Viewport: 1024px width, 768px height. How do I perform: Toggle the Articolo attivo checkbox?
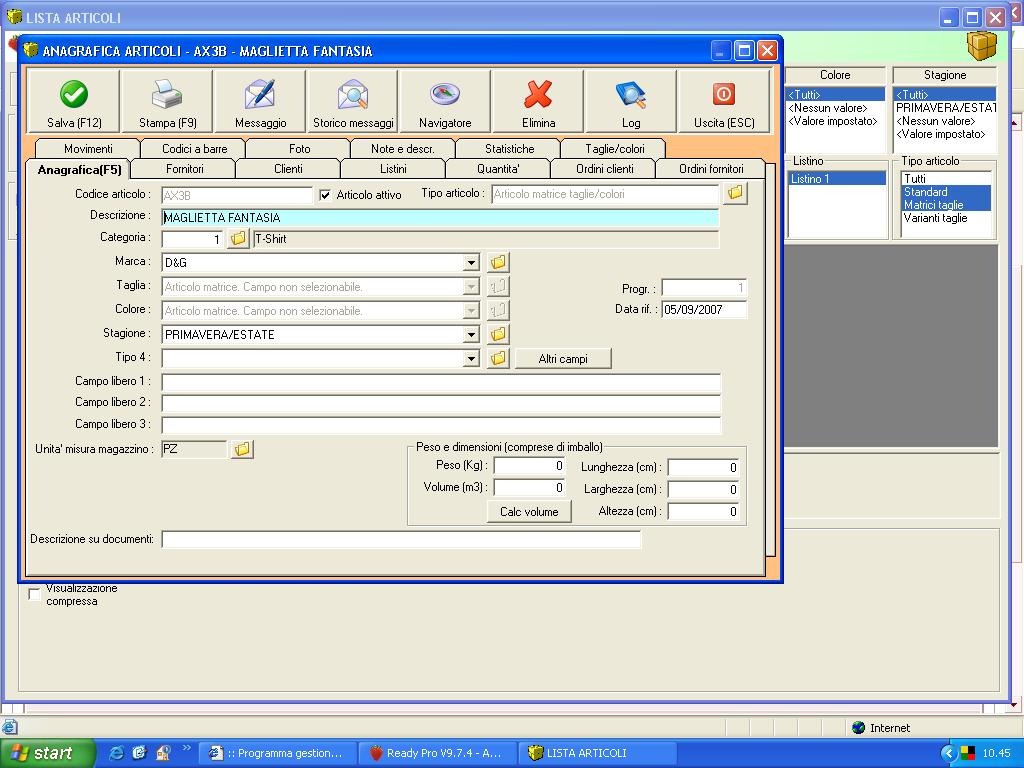point(325,195)
